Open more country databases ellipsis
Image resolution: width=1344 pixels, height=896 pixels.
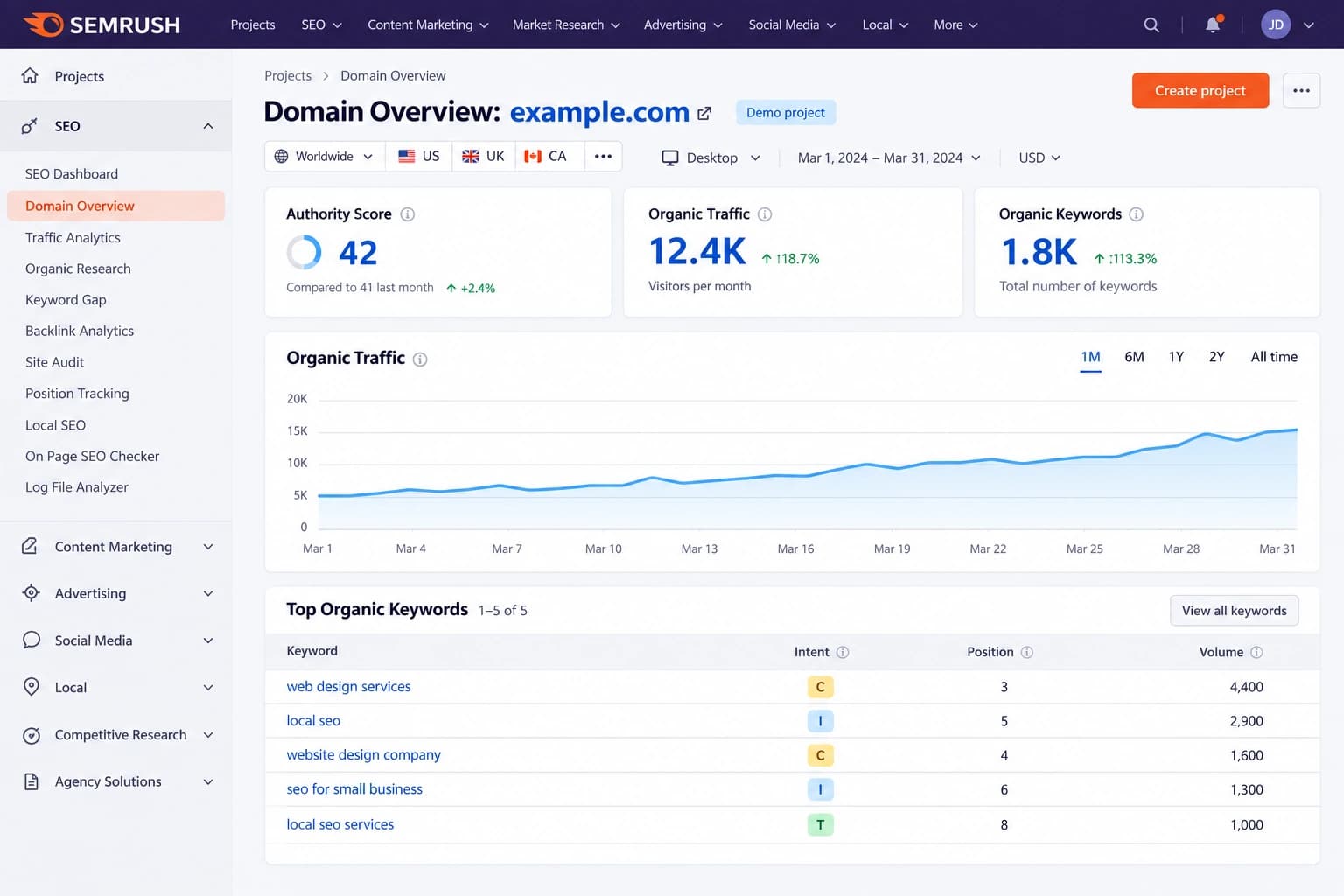click(x=603, y=156)
